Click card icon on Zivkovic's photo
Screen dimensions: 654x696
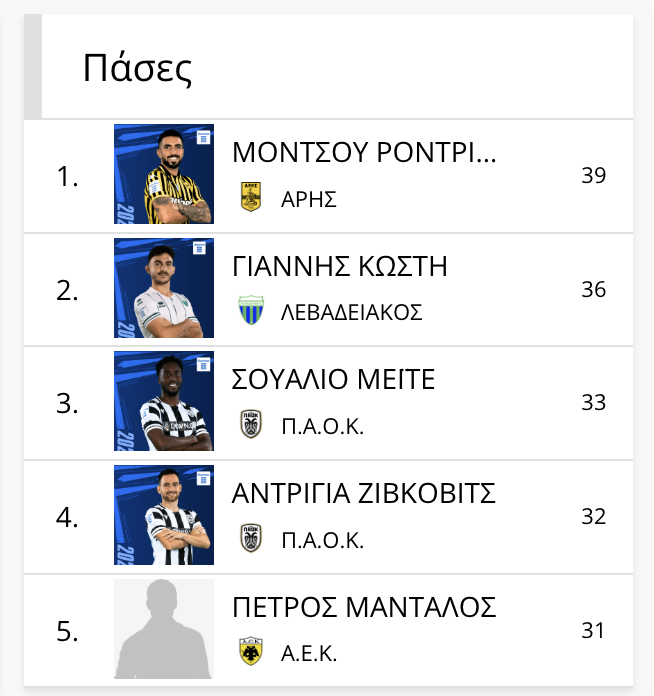[x=203, y=477]
